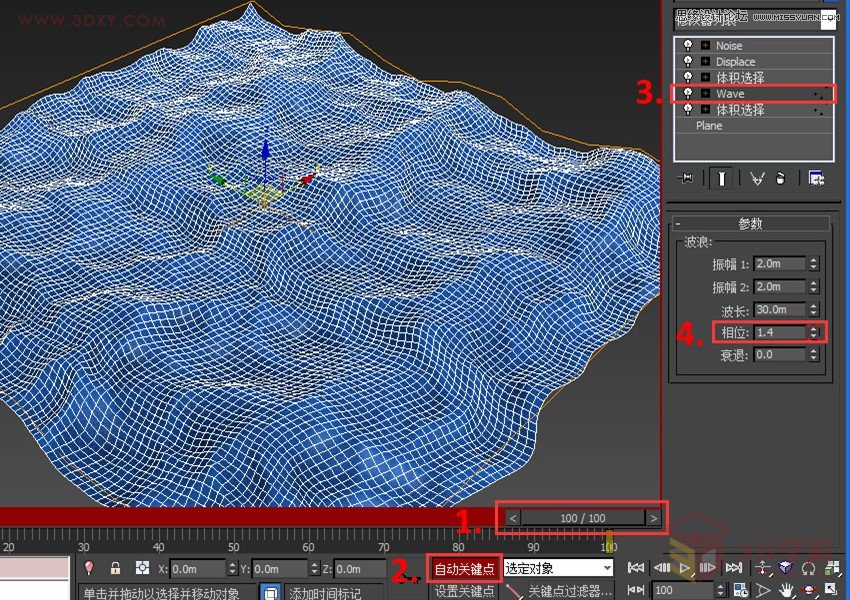Remove modifier from the stack via trash icon
The width and height of the screenshot is (850, 600).
point(781,178)
